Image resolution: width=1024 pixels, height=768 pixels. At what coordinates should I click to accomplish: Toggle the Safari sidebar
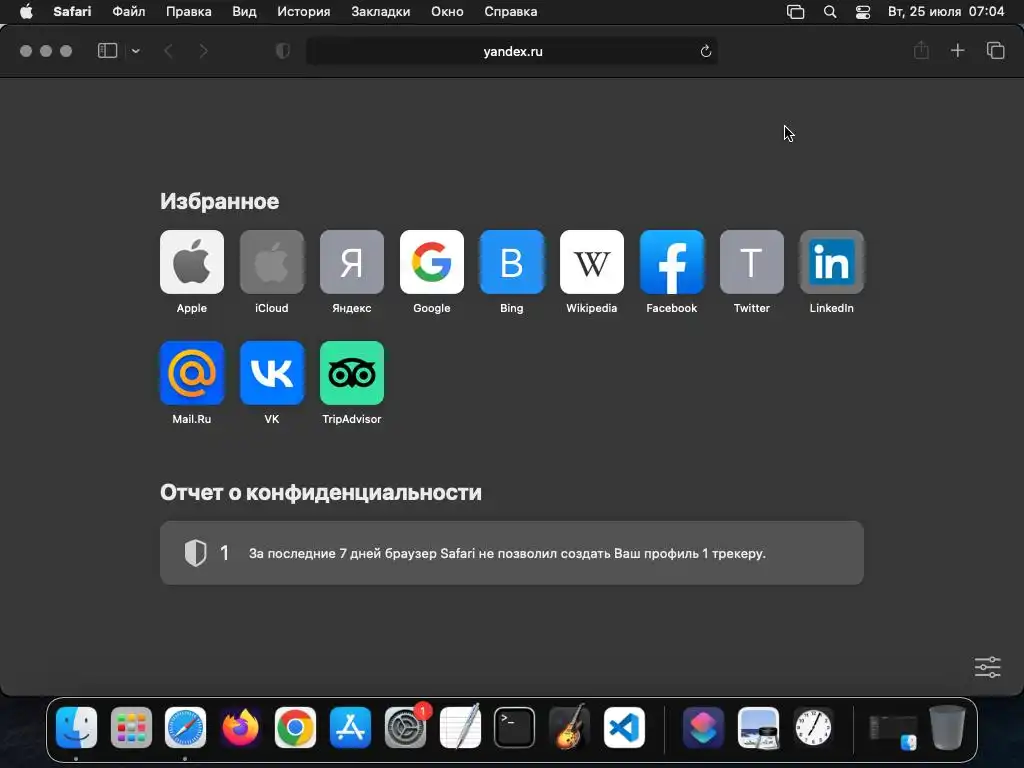pos(107,51)
